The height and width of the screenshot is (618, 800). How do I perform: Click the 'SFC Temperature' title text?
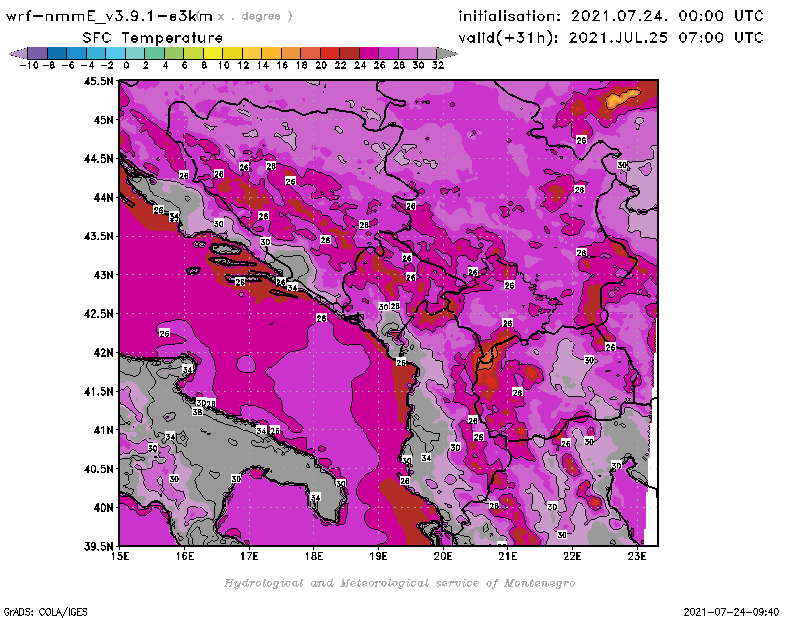click(153, 38)
